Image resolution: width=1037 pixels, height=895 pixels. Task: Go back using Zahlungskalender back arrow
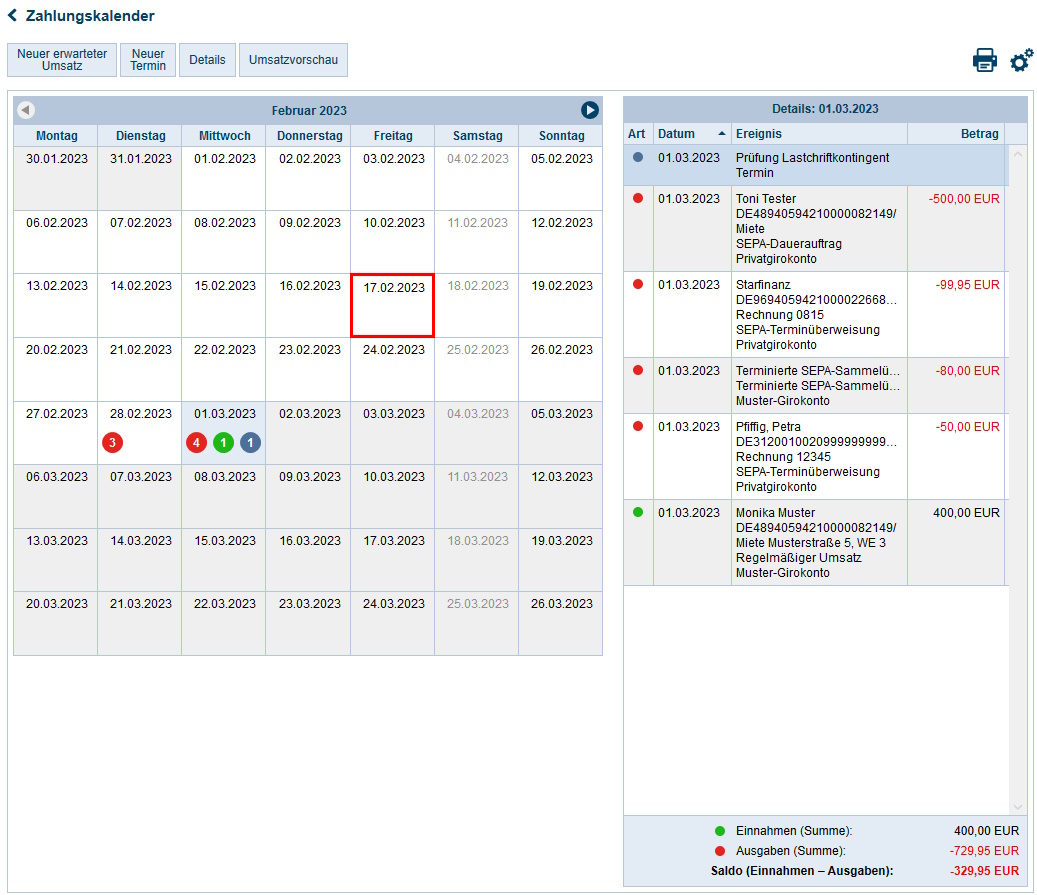coord(12,16)
